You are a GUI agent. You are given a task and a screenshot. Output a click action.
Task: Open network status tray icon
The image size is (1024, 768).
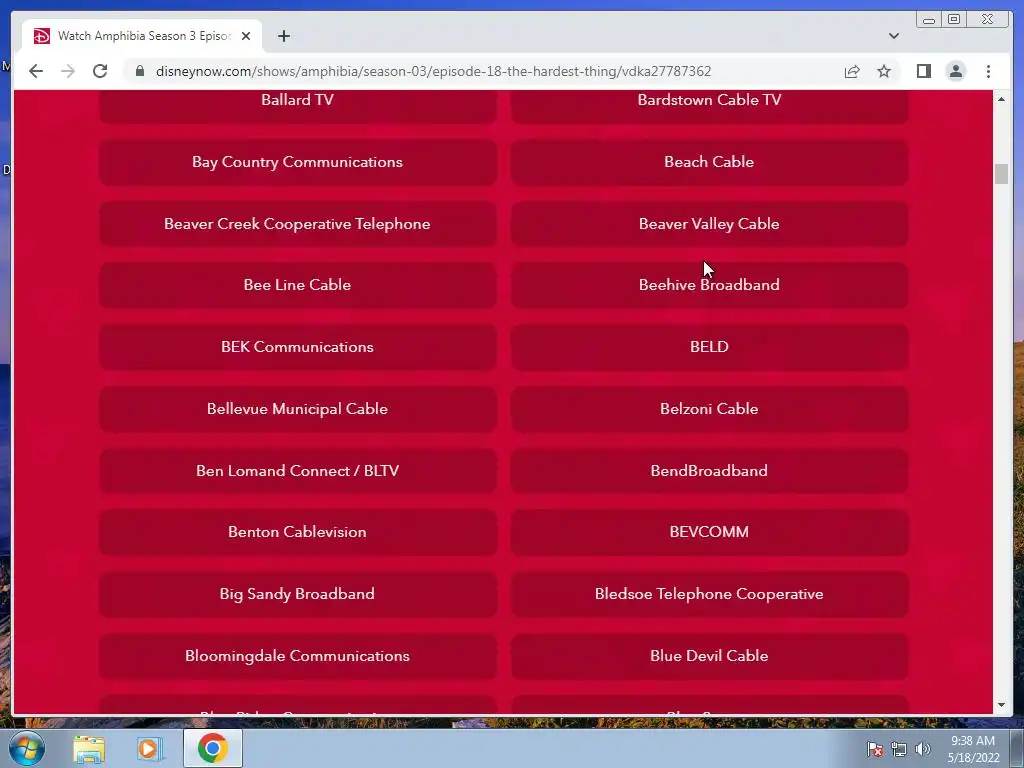coord(899,749)
